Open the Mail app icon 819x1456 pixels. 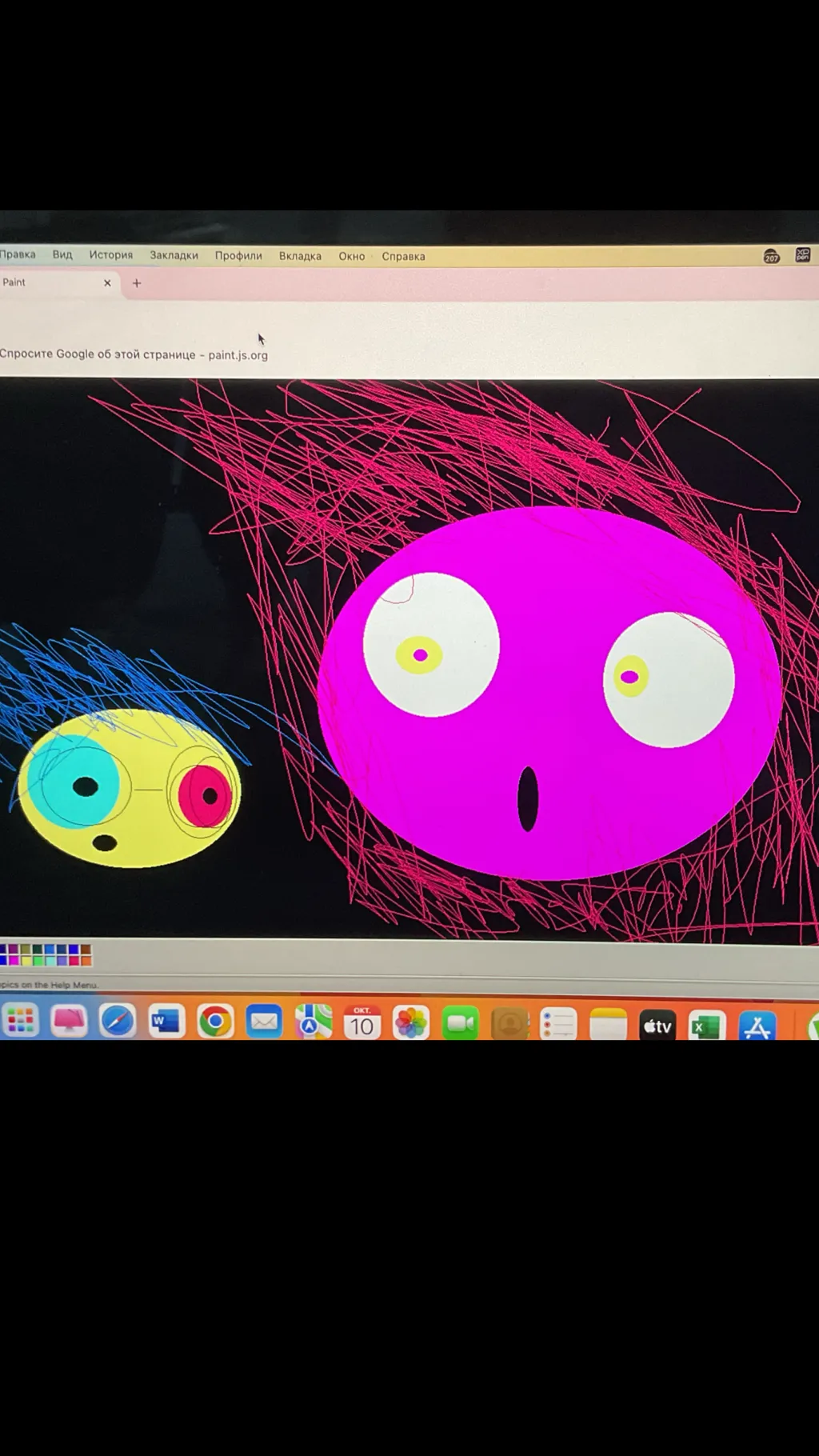(264, 1022)
